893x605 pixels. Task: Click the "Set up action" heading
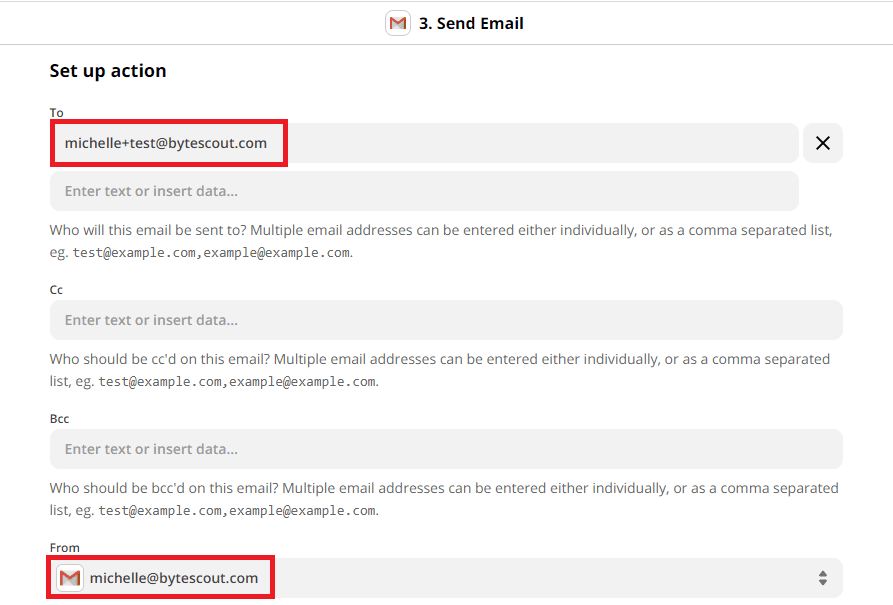108,70
